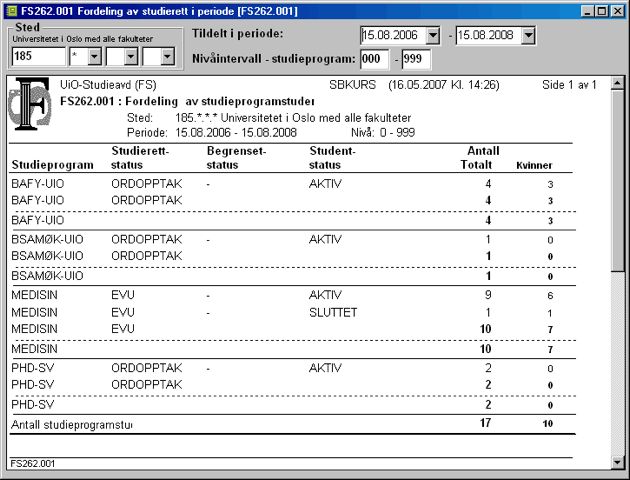Click AKTIV status in MEDISIN EVU row

(325, 295)
